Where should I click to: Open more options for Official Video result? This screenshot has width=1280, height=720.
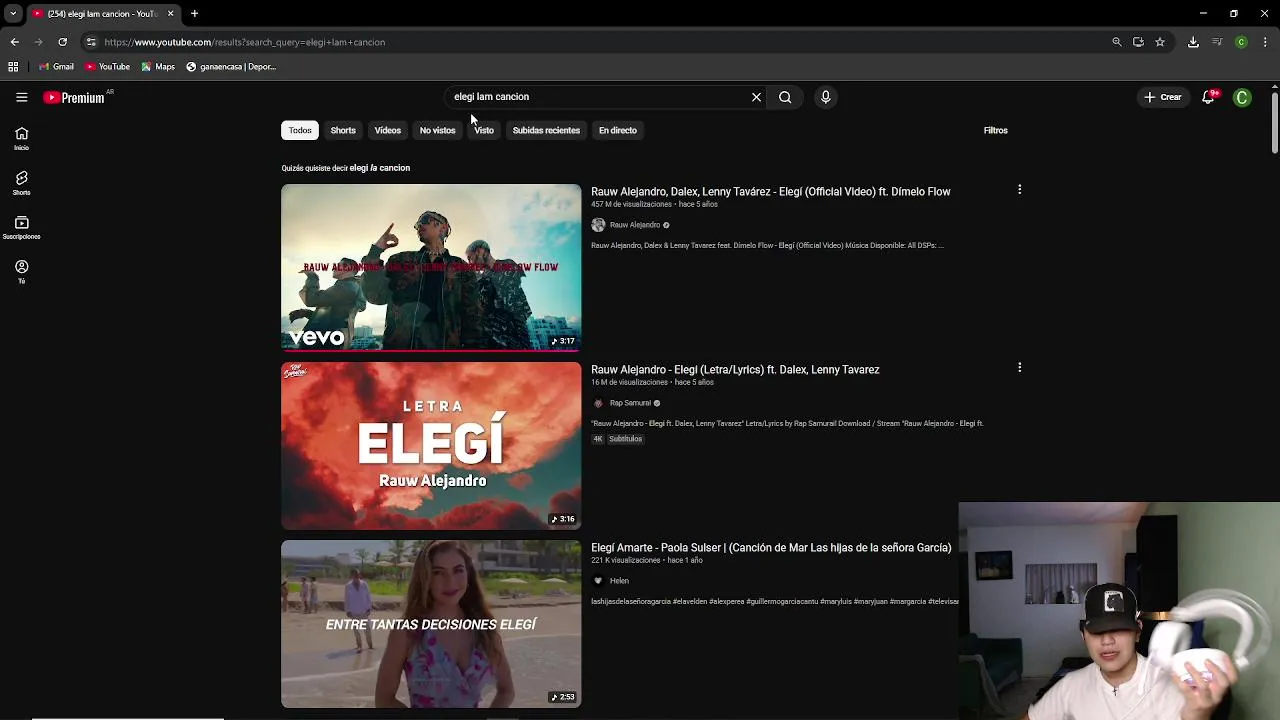tap(1019, 190)
